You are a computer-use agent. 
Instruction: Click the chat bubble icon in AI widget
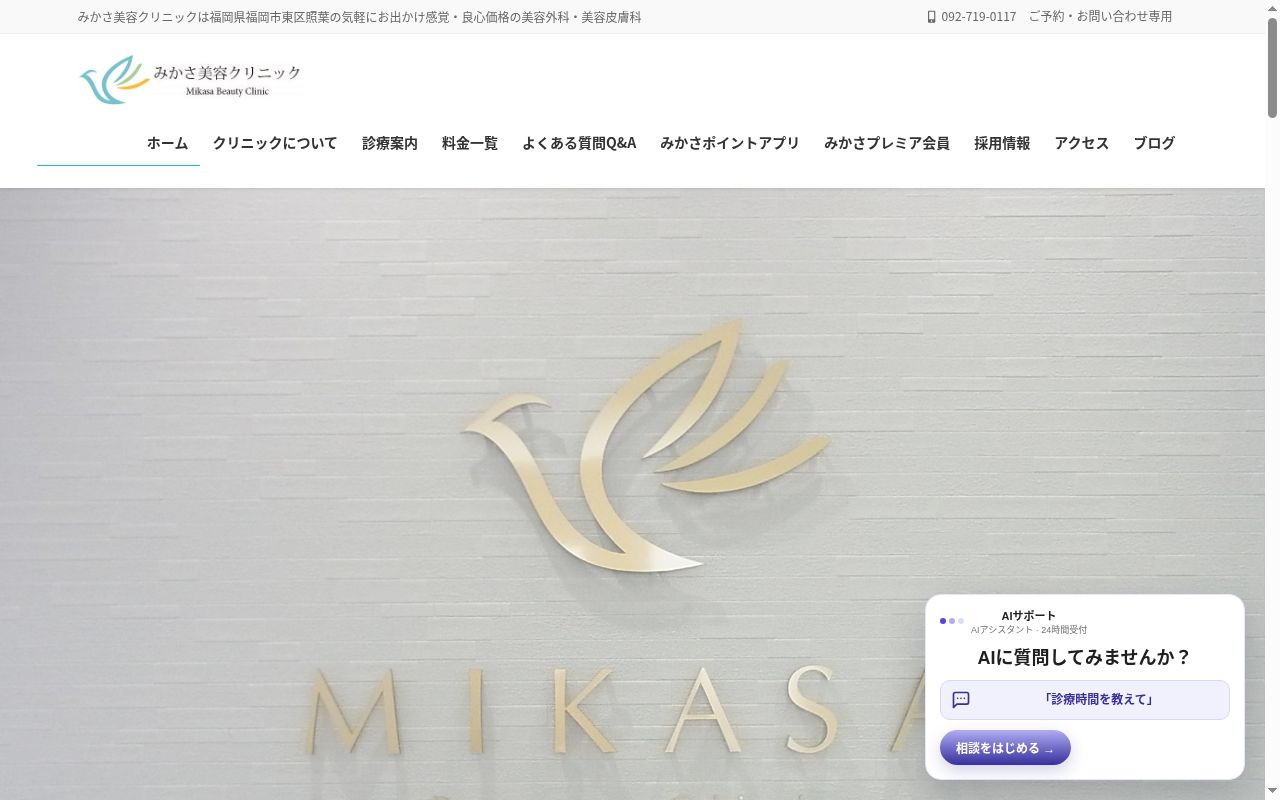pyautogui.click(x=961, y=700)
